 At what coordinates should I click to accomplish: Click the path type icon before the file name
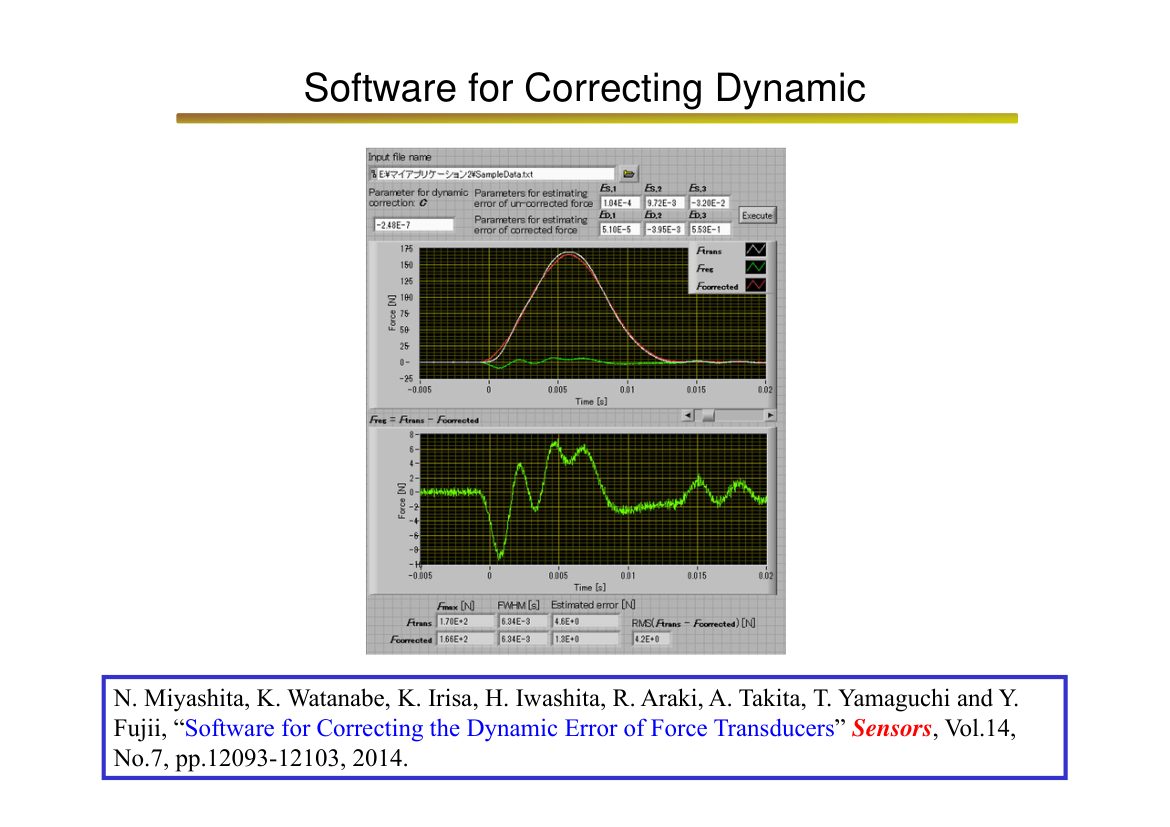(373, 174)
